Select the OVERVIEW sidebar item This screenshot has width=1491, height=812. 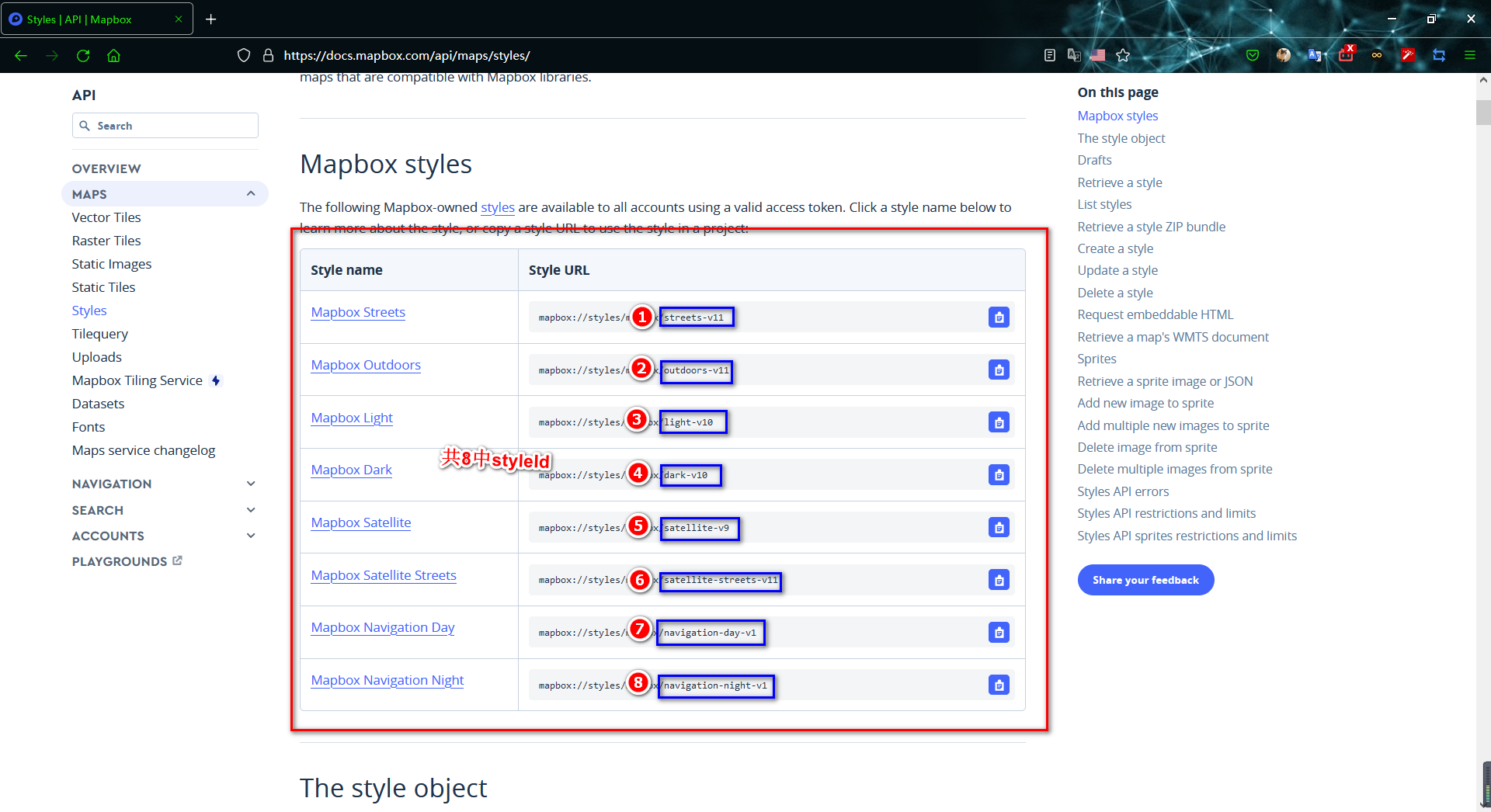click(x=106, y=168)
